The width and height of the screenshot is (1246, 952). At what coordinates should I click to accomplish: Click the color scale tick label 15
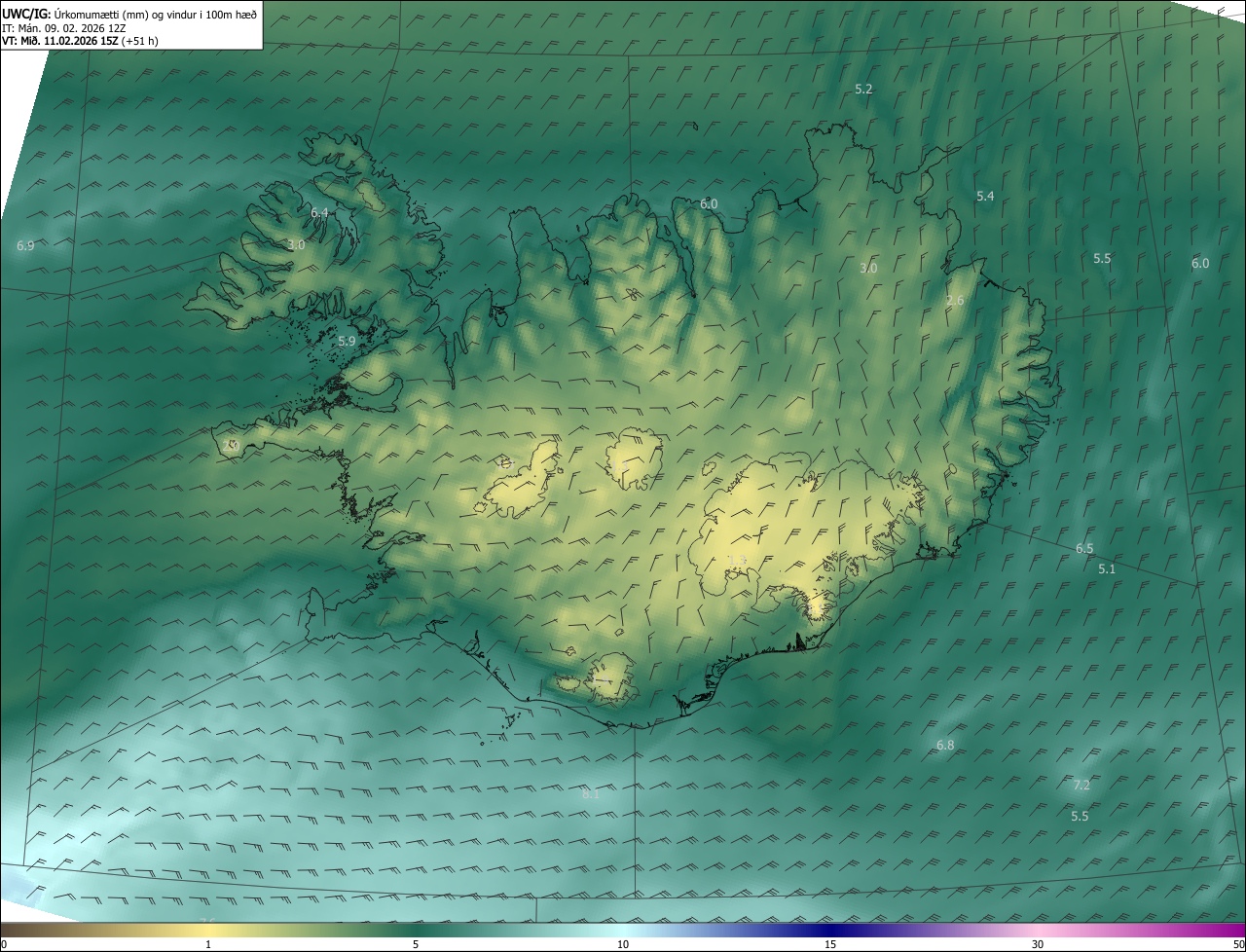[x=830, y=944]
